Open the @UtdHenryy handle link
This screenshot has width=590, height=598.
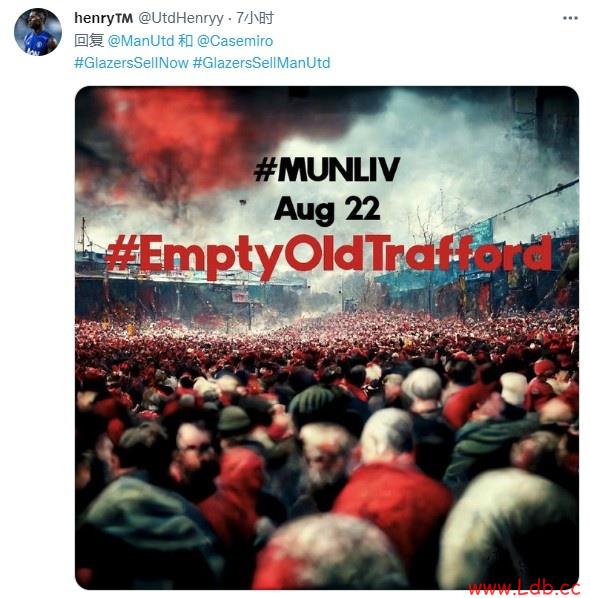coord(181,18)
